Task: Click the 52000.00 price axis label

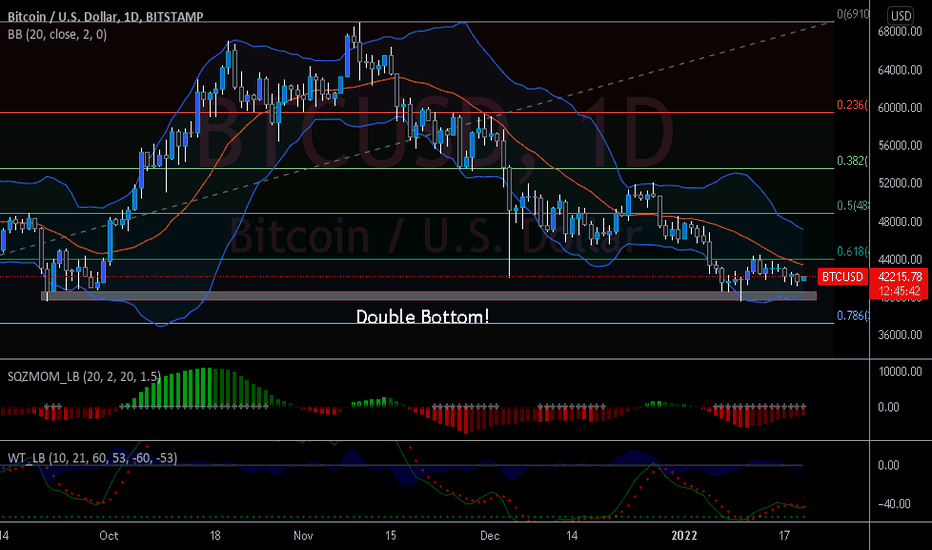Action: pyautogui.click(x=900, y=183)
